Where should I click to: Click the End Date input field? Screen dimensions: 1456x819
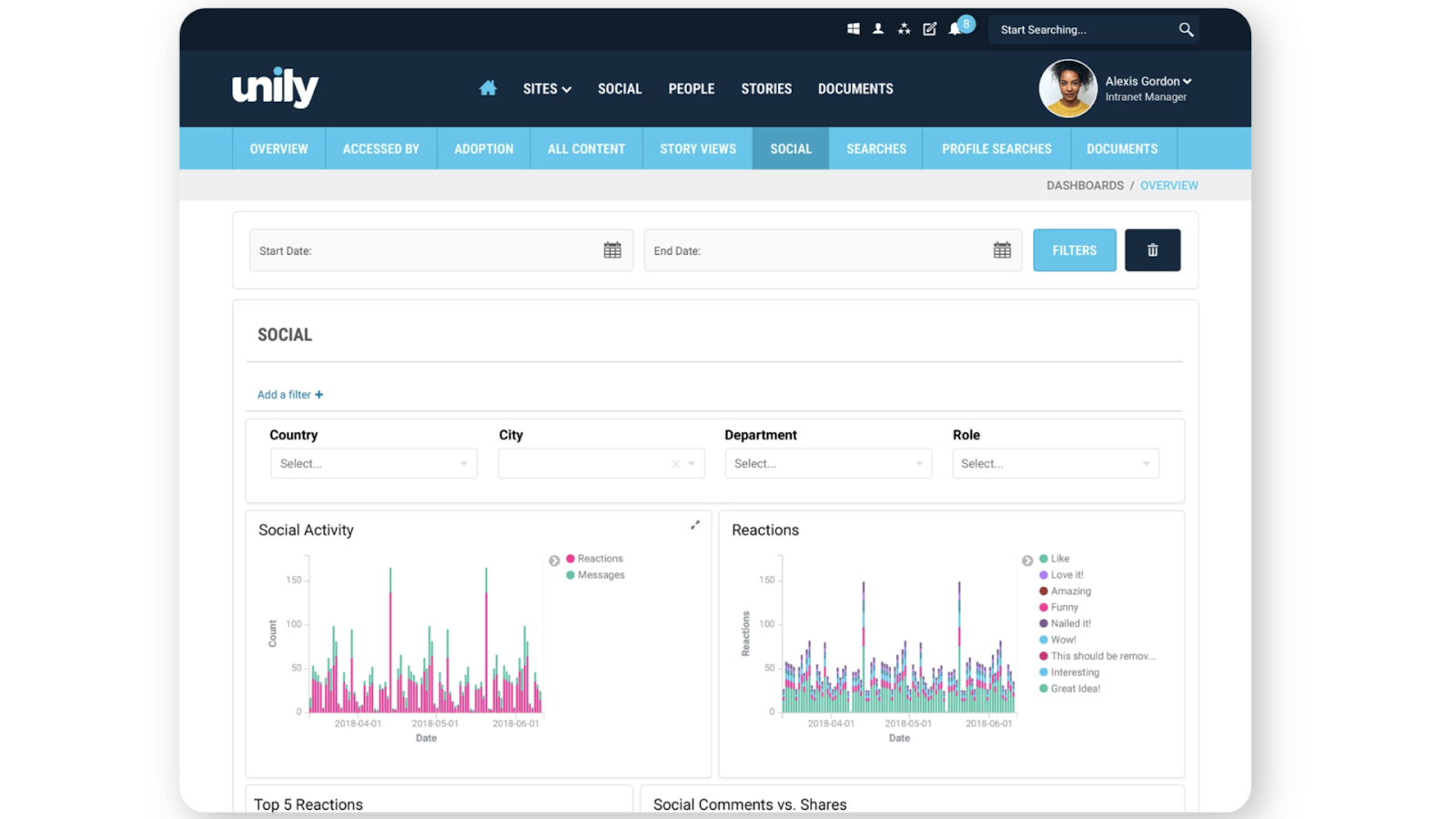(833, 250)
